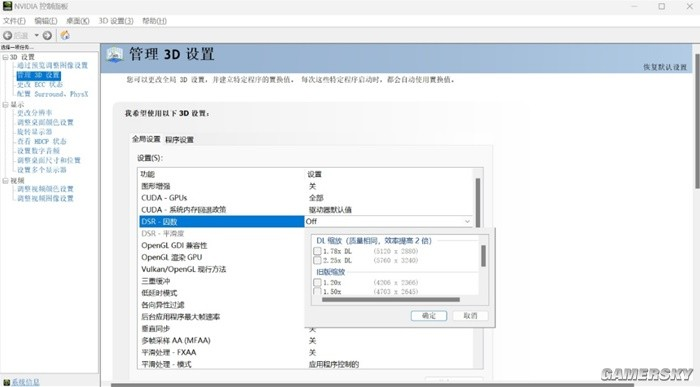Open the DSR factor Off dropdown

388,221
